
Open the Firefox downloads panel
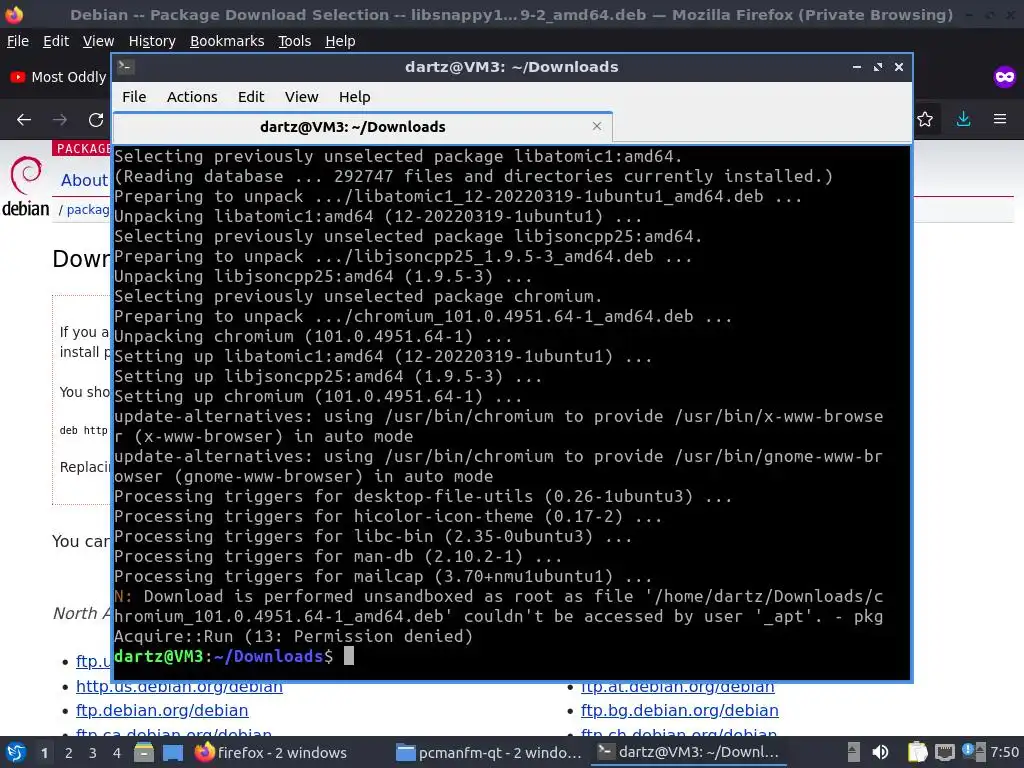(x=963, y=119)
